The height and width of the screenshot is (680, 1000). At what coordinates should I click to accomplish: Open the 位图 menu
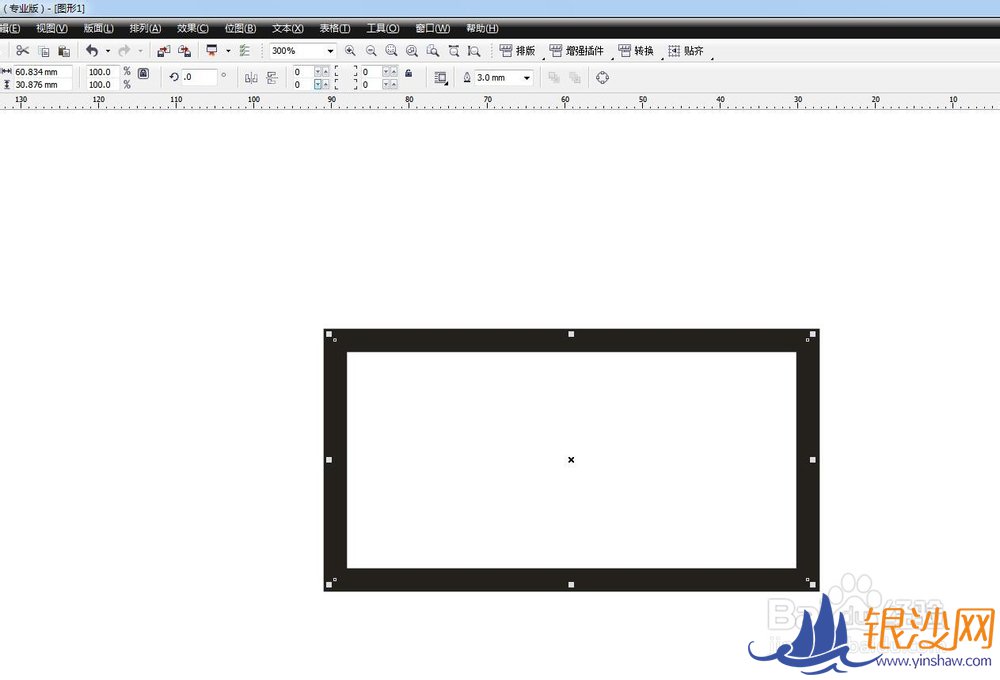tap(239, 28)
